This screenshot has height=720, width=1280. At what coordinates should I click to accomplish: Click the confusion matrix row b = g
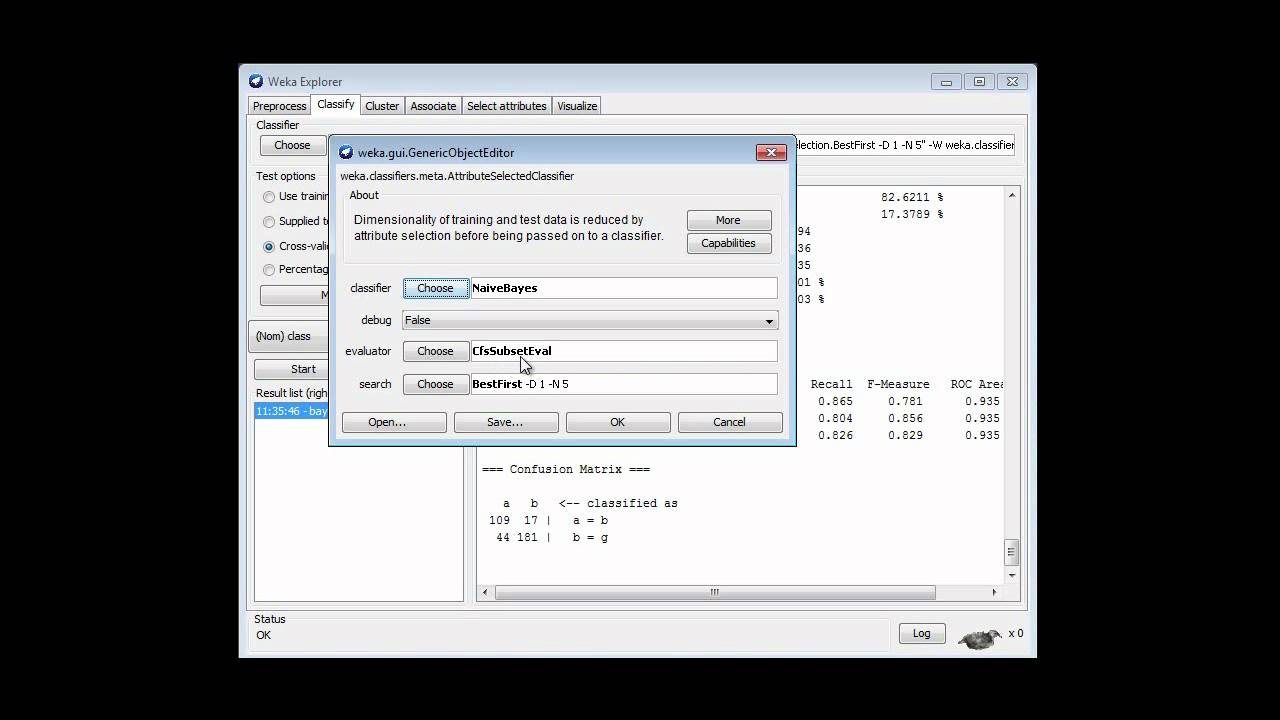click(551, 537)
